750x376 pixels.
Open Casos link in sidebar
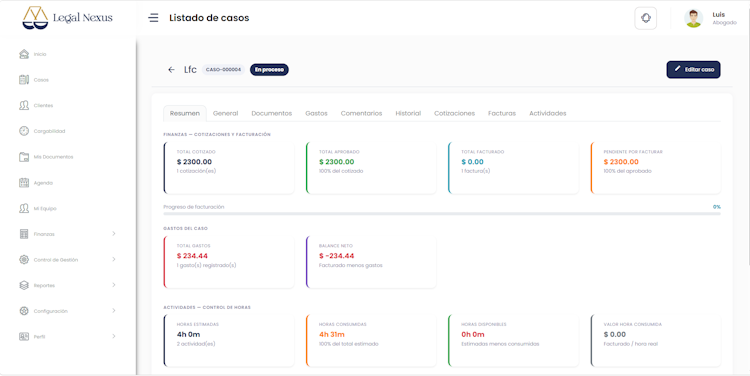point(41,80)
